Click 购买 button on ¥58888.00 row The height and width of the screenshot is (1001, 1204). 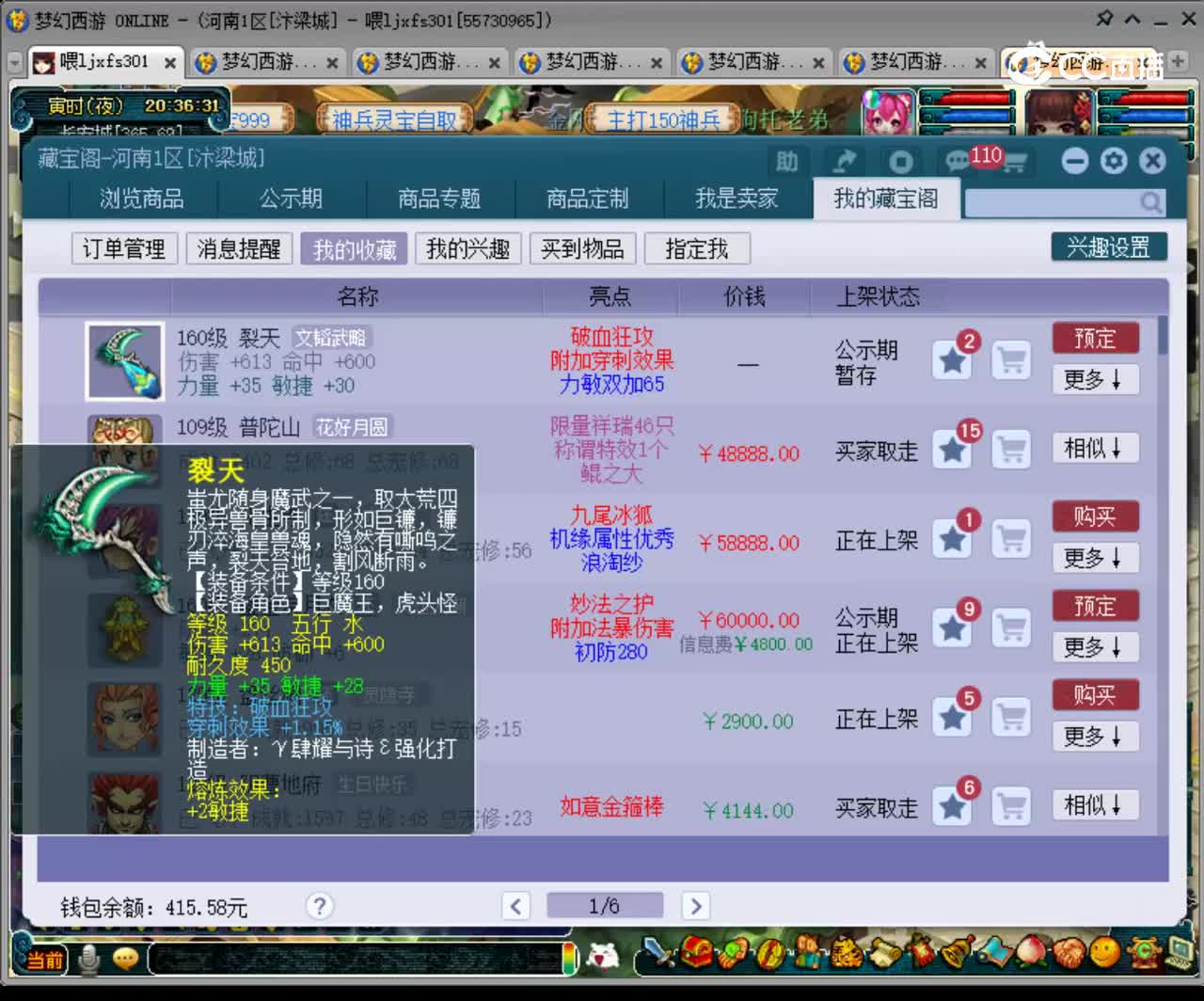tap(1095, 516)
